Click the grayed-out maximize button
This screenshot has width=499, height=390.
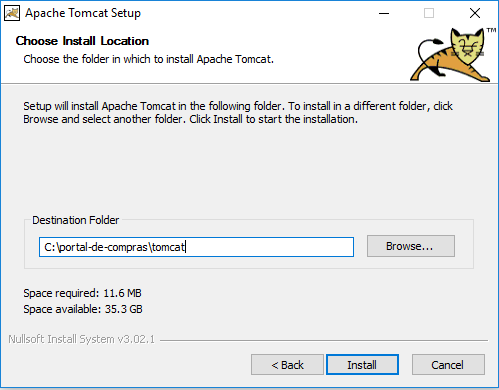(429, 13)
